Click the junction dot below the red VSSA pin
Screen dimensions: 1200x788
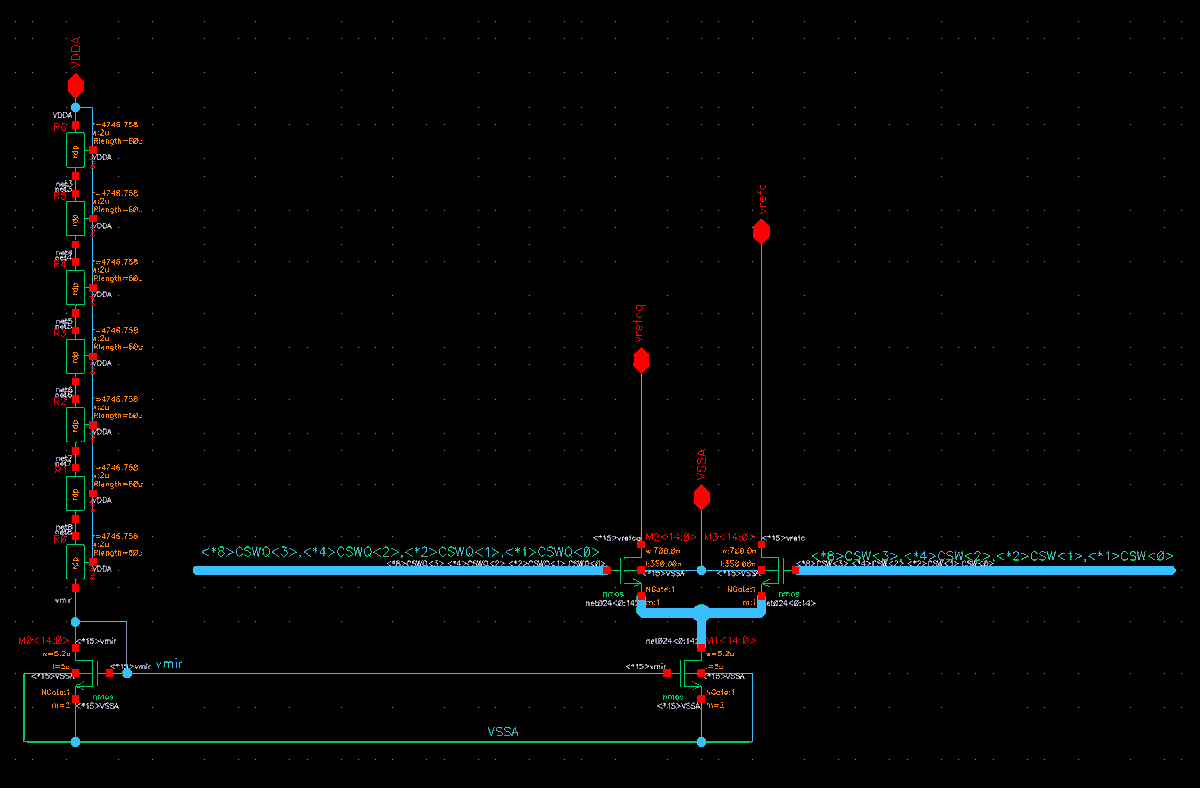click(x=701, y=570)
